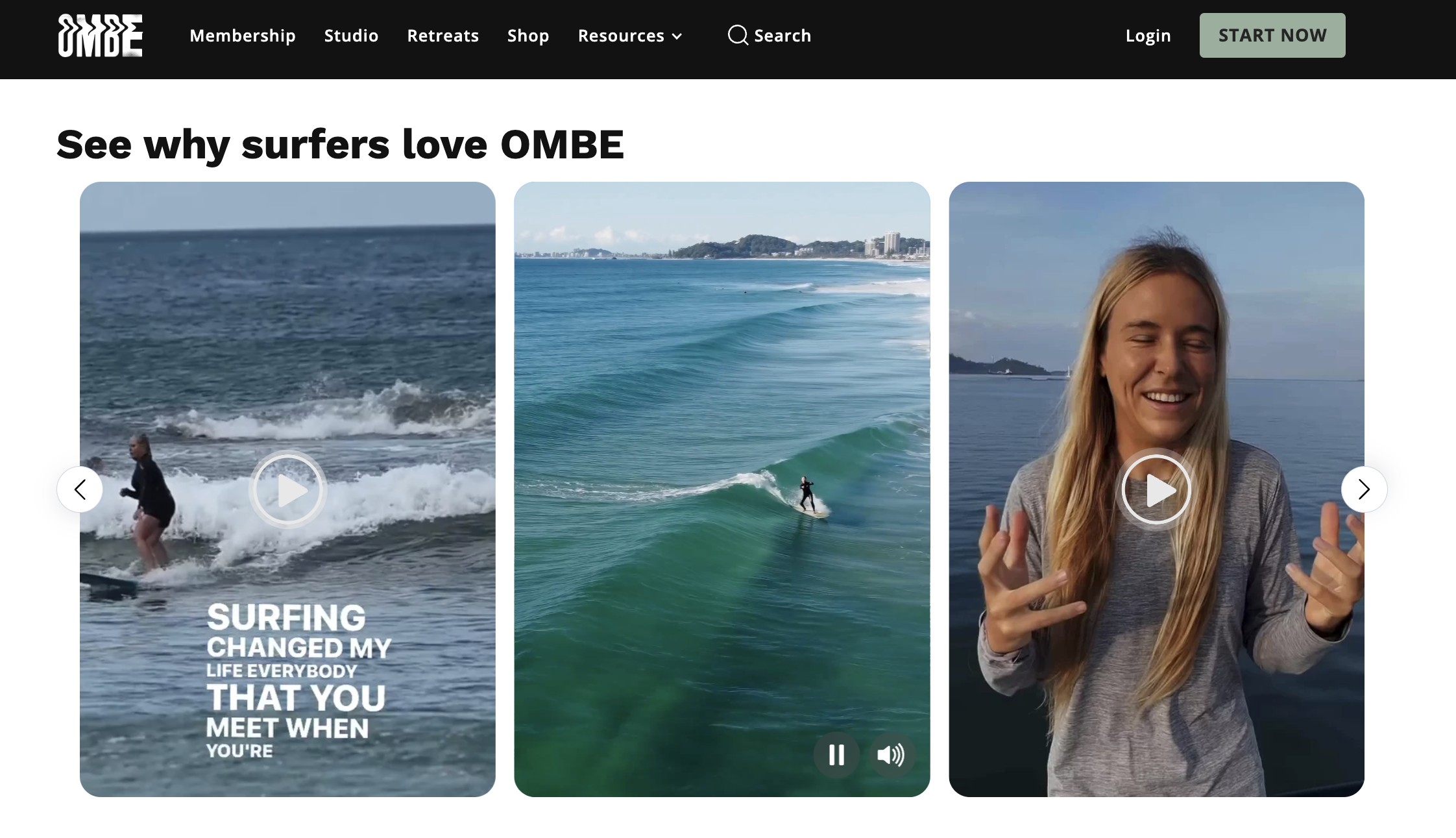Expand the Resources dropdown menu
The image size is (1456, 838).
point(630,36)
